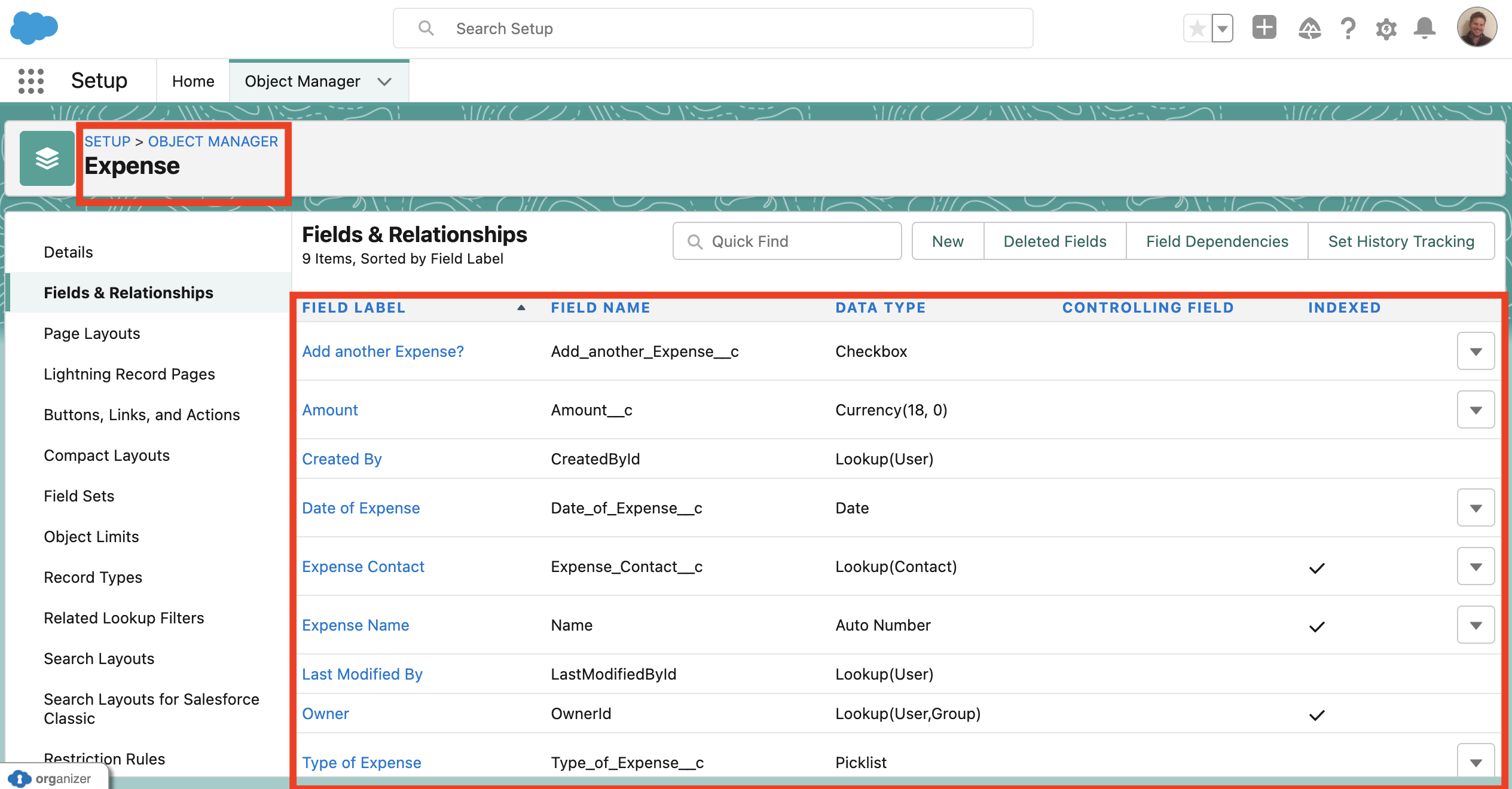Image resolution: width=1512 pixels, height=789 pixels.
Task: Open Record Types in the sidebar
Action: click(93, 577)
